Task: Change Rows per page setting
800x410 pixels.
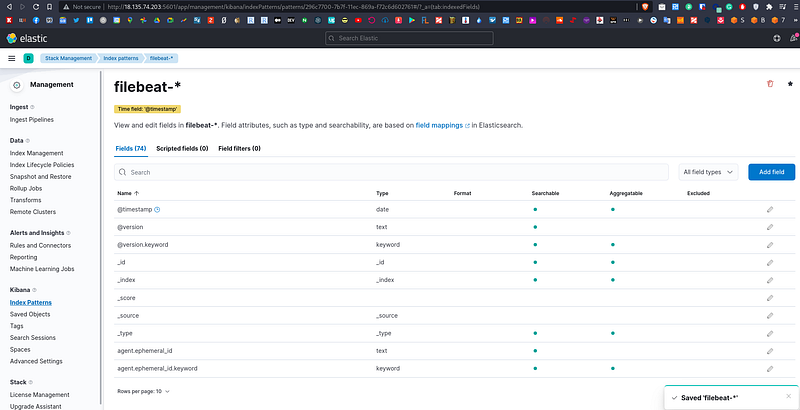Action: 143,392
